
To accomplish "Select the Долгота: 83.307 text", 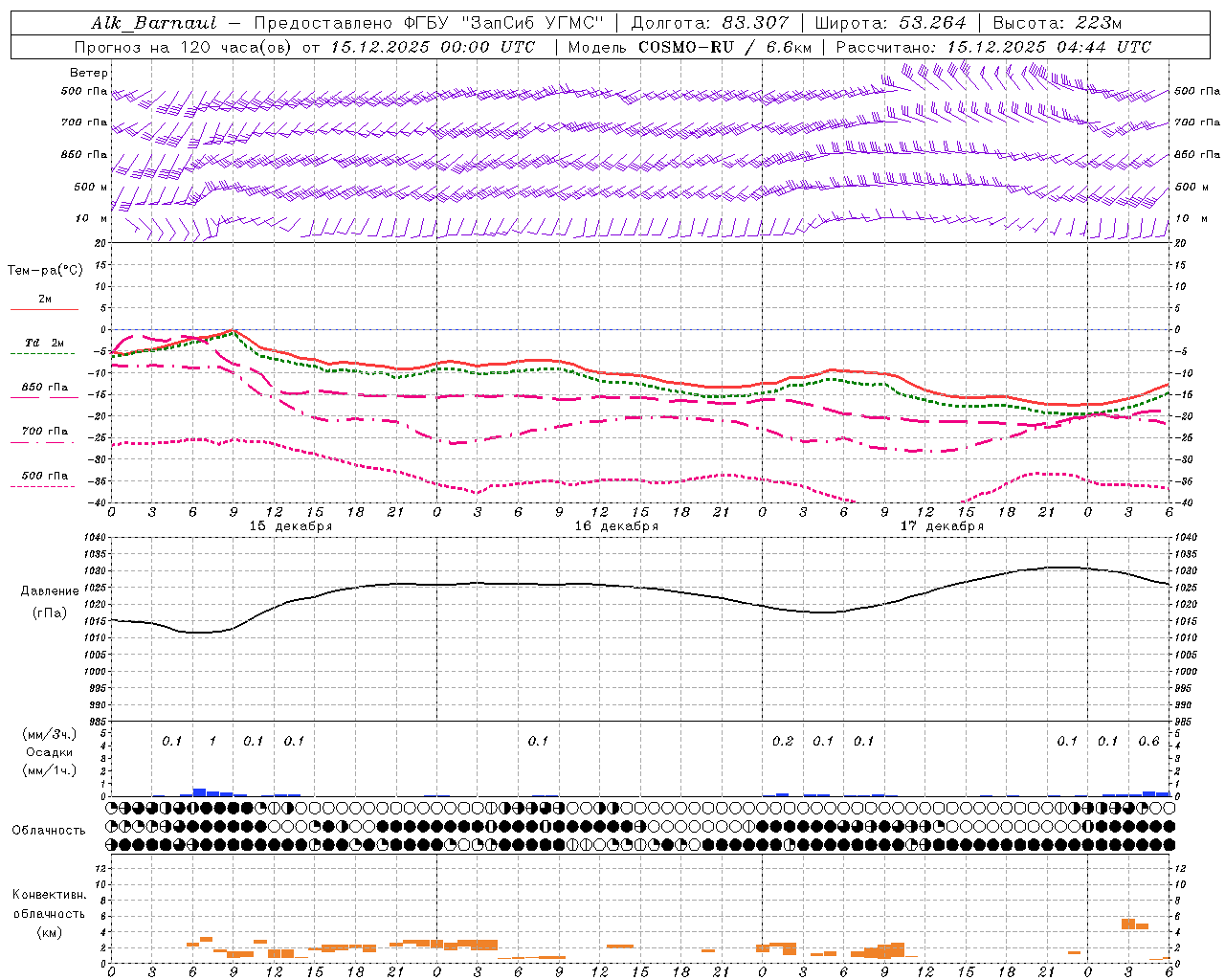I will [x=710, y=23].
